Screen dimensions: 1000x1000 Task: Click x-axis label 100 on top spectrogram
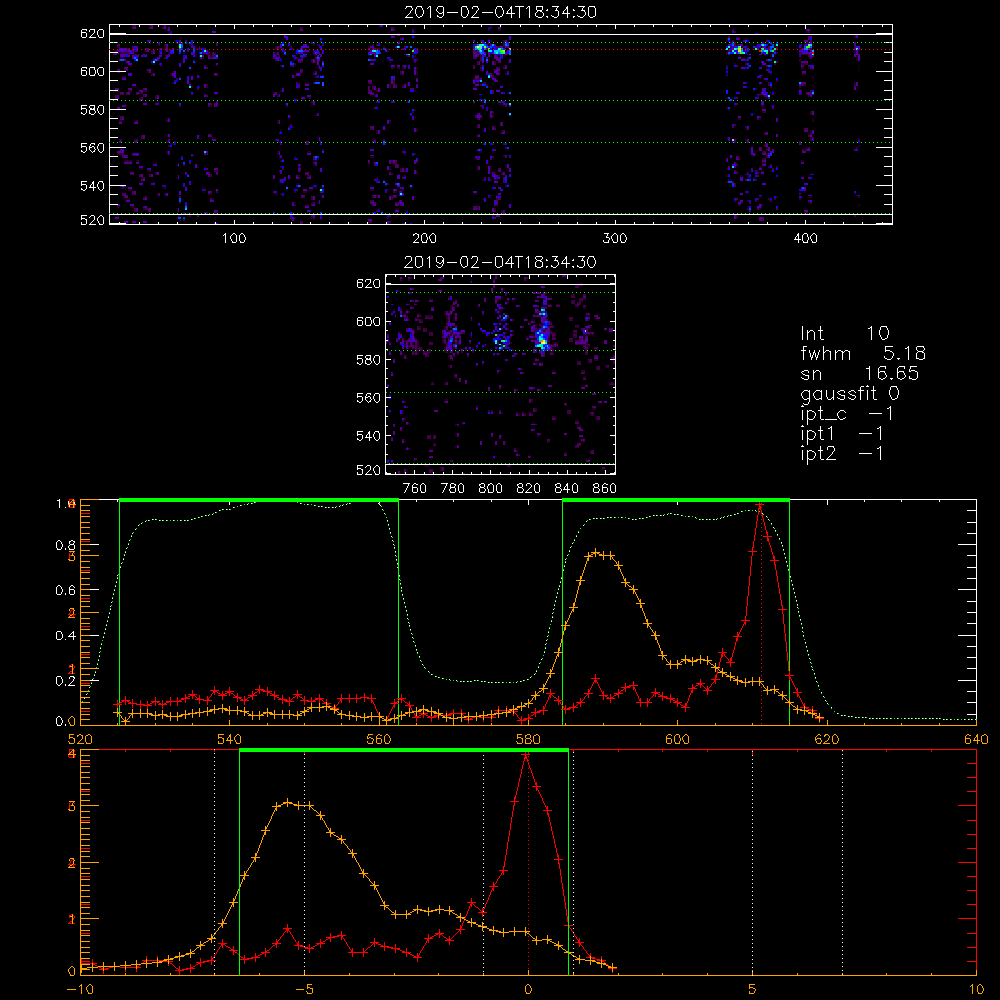coord(234,239)
